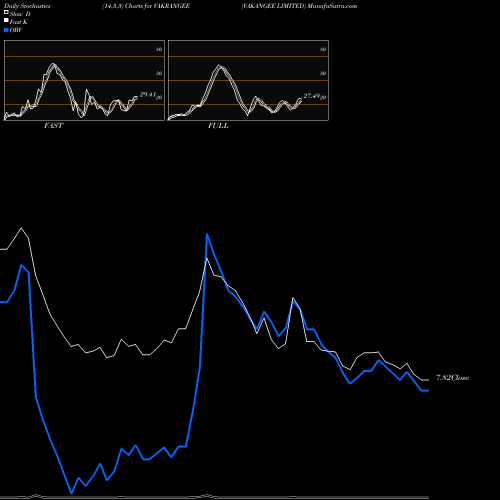Image resolution: width=500 pixels, height=500 pixels.
Task: Select the 'Daily Stochastics' title text
Action: pyautogui.click(x=27, y=6)
